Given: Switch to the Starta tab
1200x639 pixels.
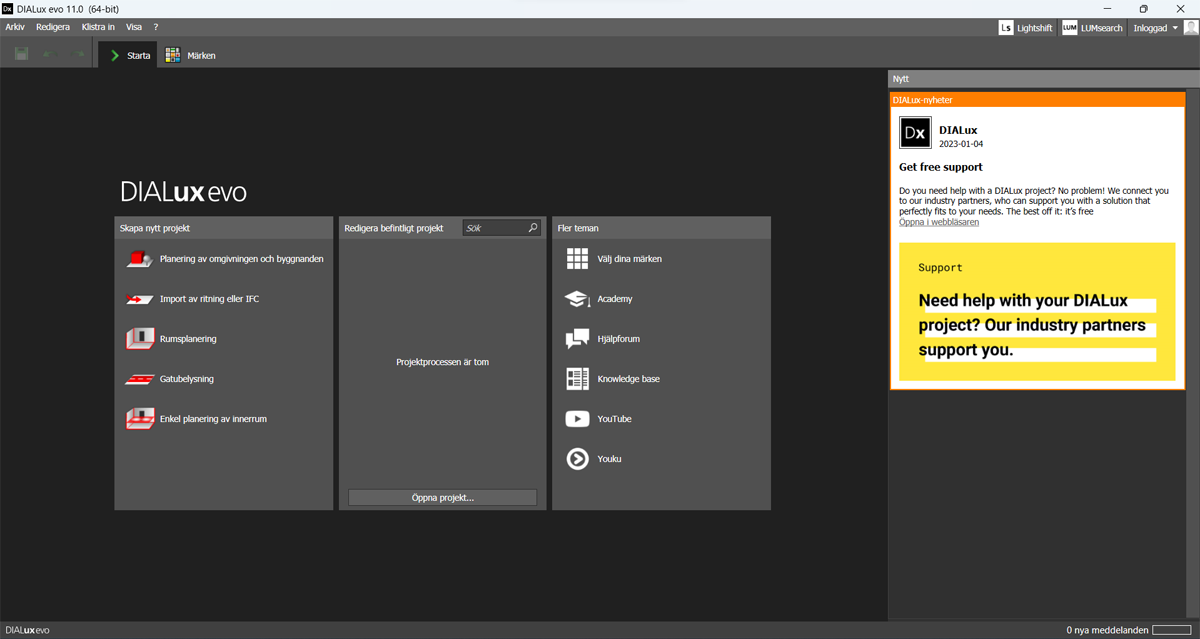Looking at the screenshot, I should (x=128, y=55).
